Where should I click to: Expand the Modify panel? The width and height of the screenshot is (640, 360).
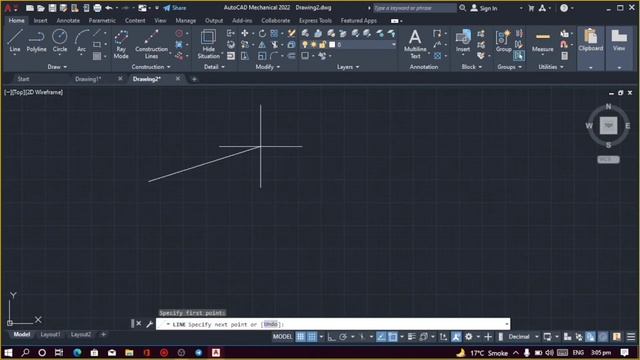pos(268,67)
